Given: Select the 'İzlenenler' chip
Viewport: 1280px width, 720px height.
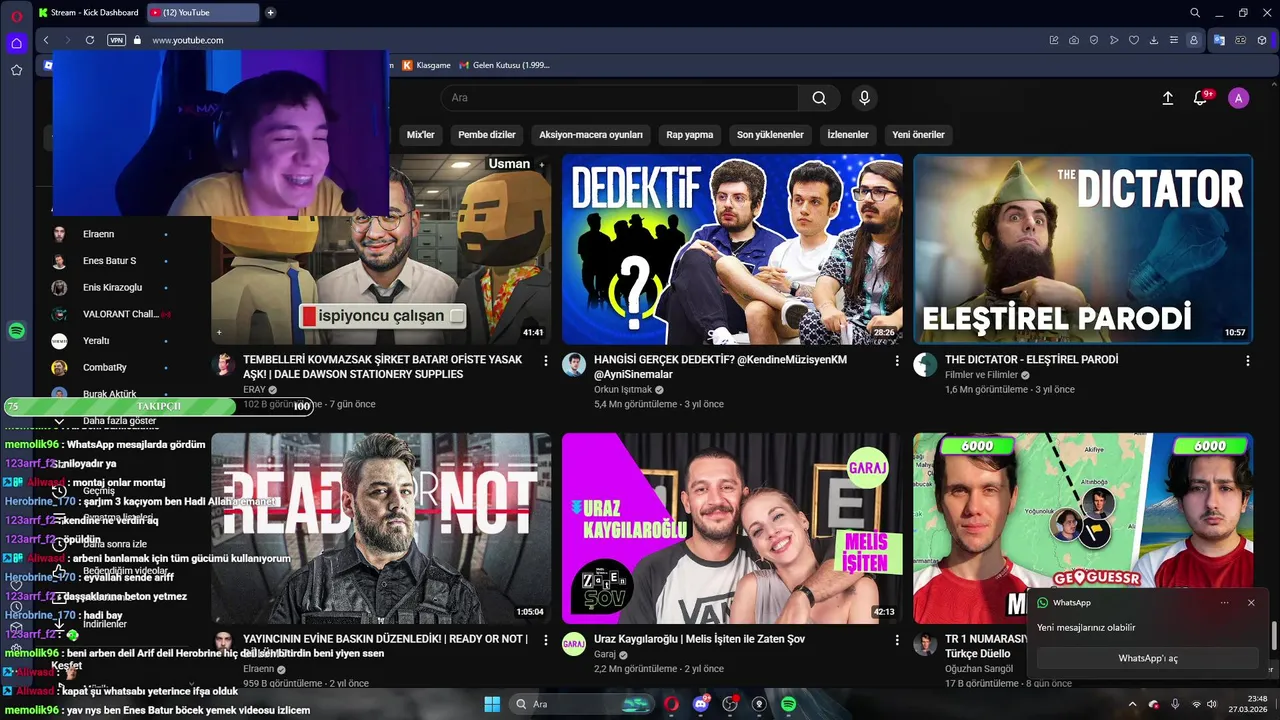Looking at the screenshot, I should pyautogui.click(x=848, y=134).
